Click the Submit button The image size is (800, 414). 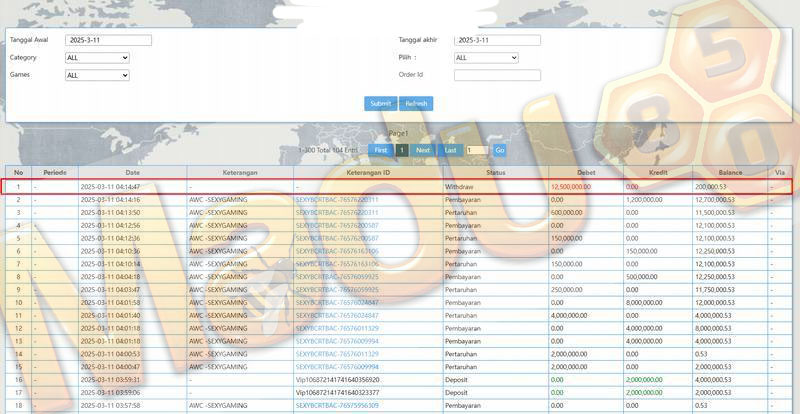(381, 104)
